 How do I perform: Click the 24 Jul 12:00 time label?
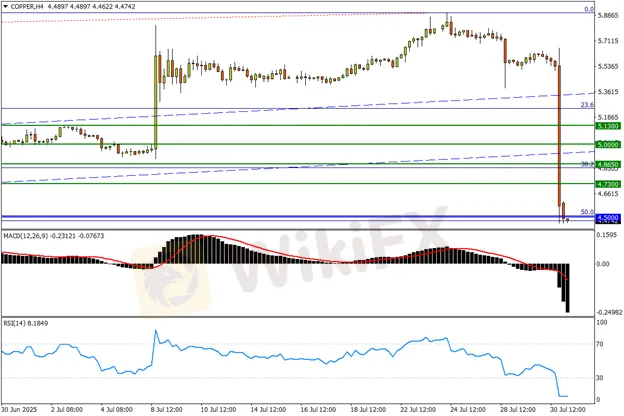click(468, 409)
